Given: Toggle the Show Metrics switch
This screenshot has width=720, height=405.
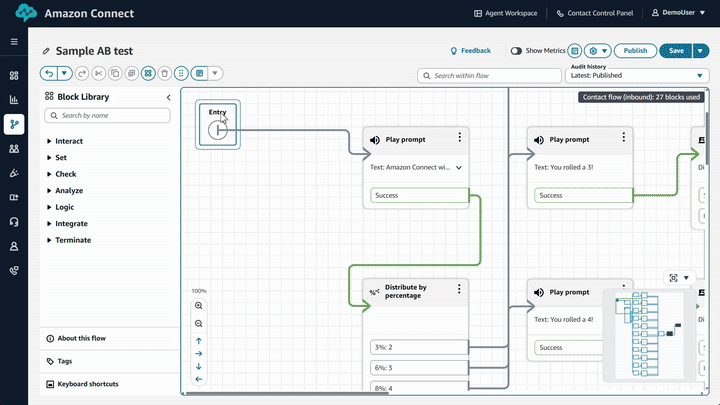Looking at the screenshot, I should (516, 51).
